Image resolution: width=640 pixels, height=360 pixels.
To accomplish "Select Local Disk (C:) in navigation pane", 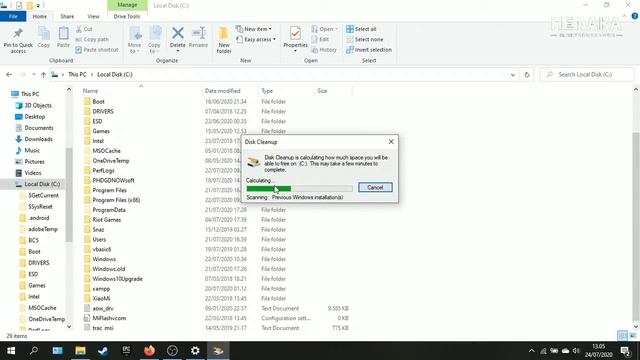I will tap(42, 184).
